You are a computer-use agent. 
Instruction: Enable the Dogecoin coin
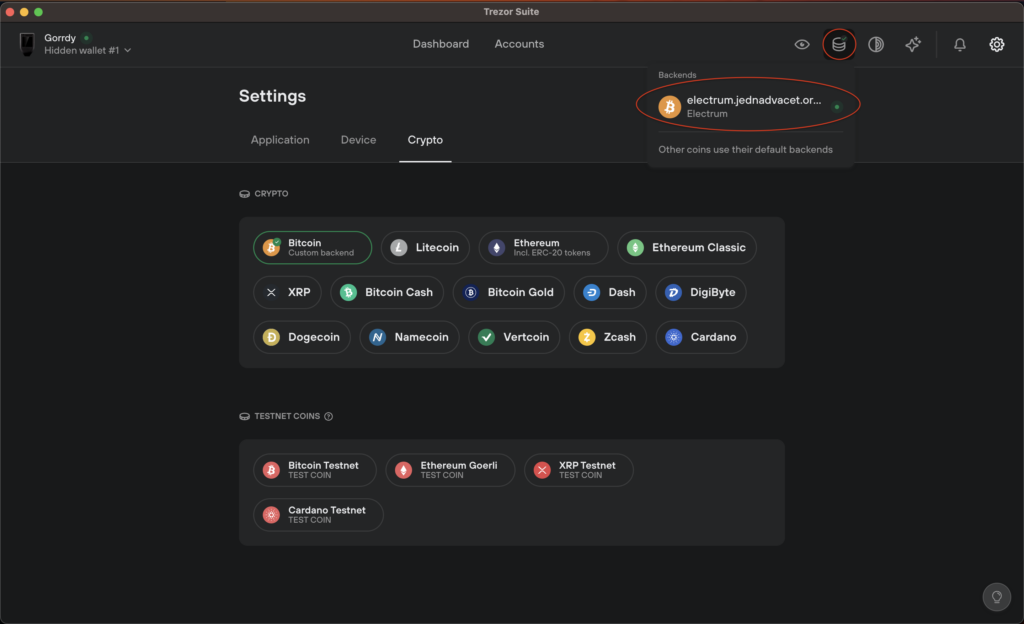302,337
